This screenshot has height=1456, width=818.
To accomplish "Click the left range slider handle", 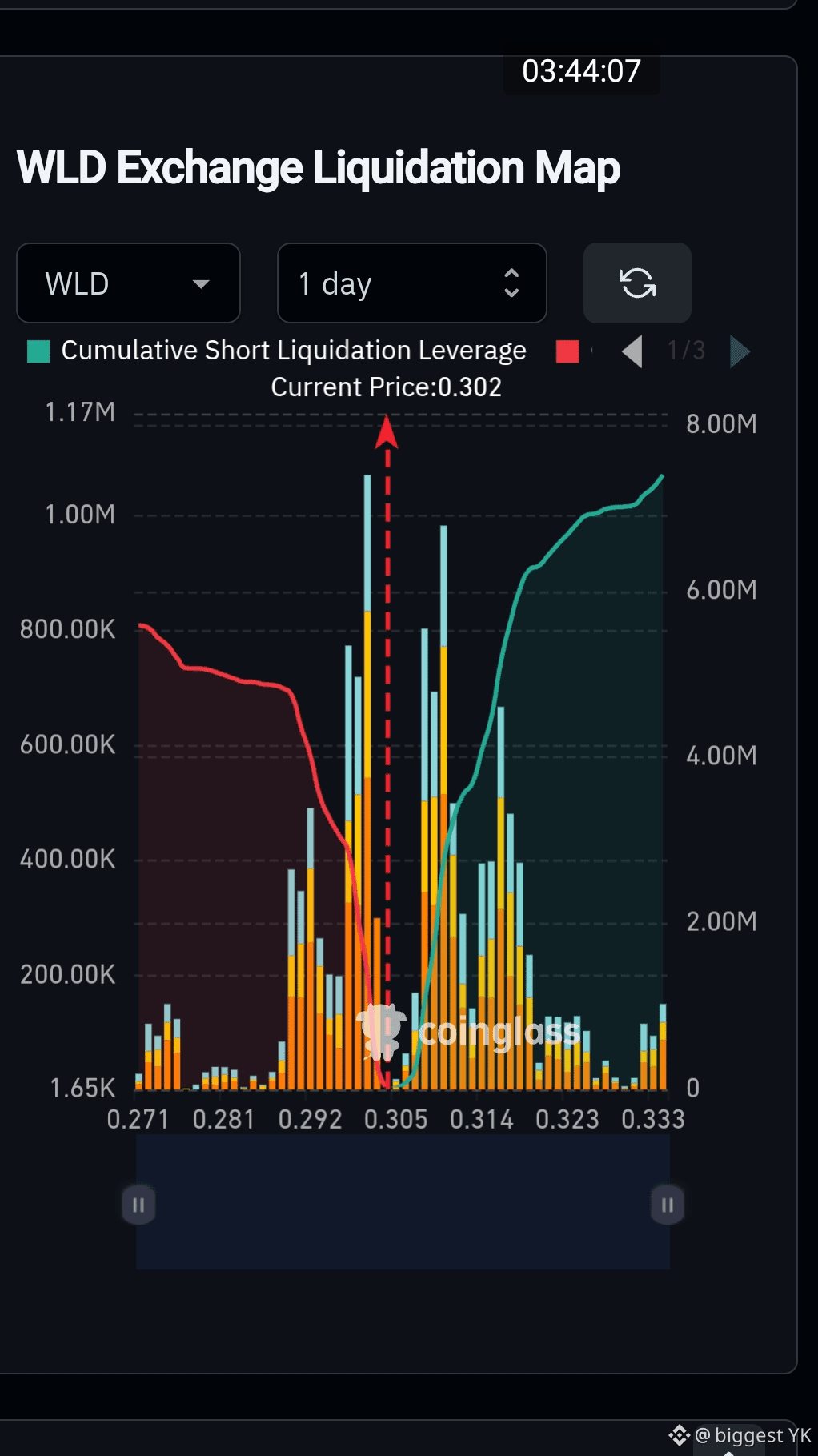I will click(x=138, y=1205).
